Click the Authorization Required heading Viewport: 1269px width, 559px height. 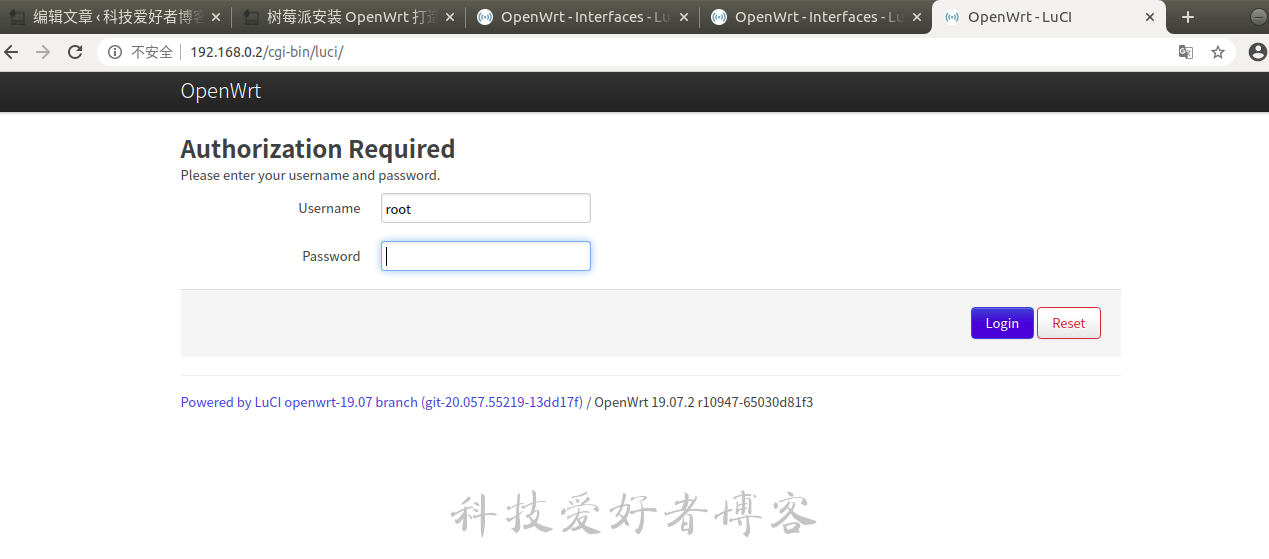tap(318, 149)
